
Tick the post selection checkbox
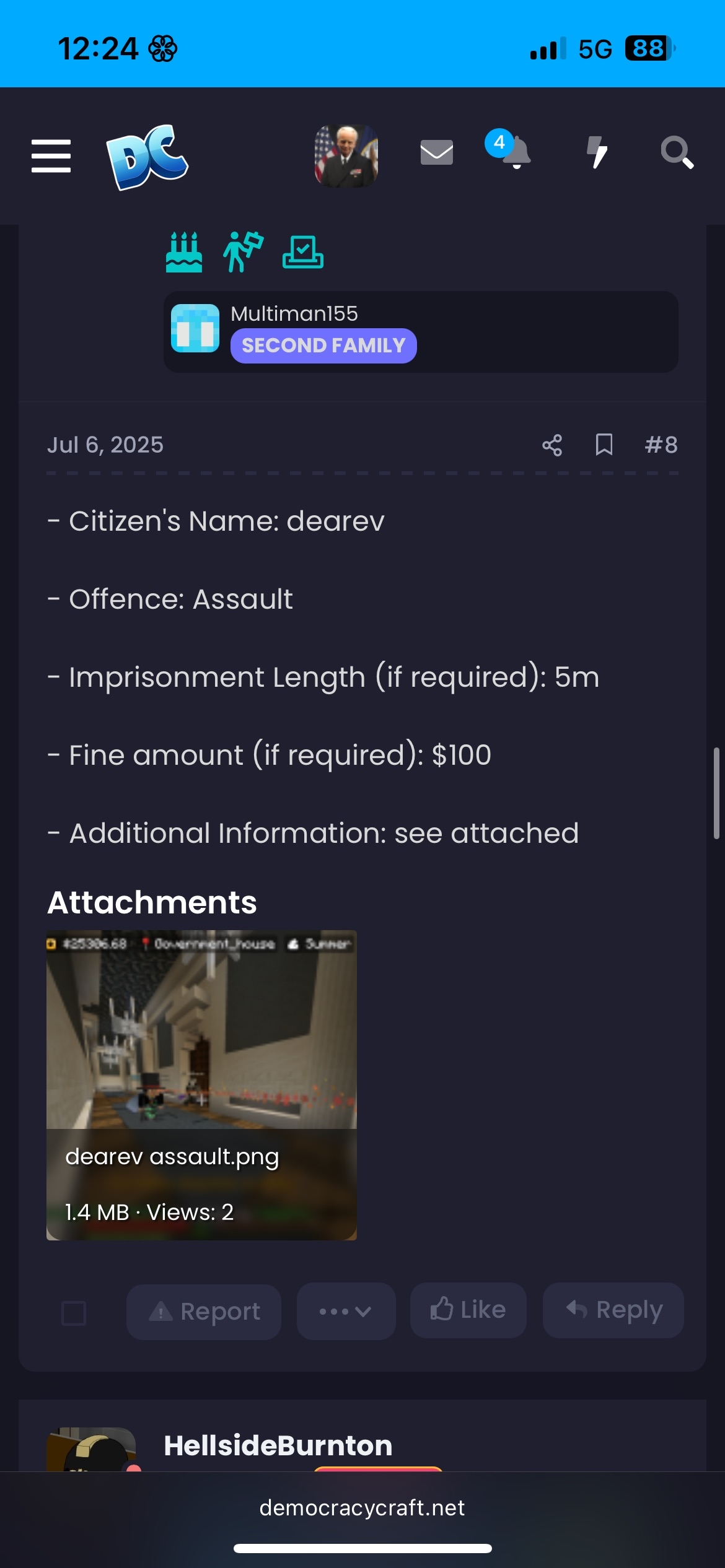click(74, 1312)
